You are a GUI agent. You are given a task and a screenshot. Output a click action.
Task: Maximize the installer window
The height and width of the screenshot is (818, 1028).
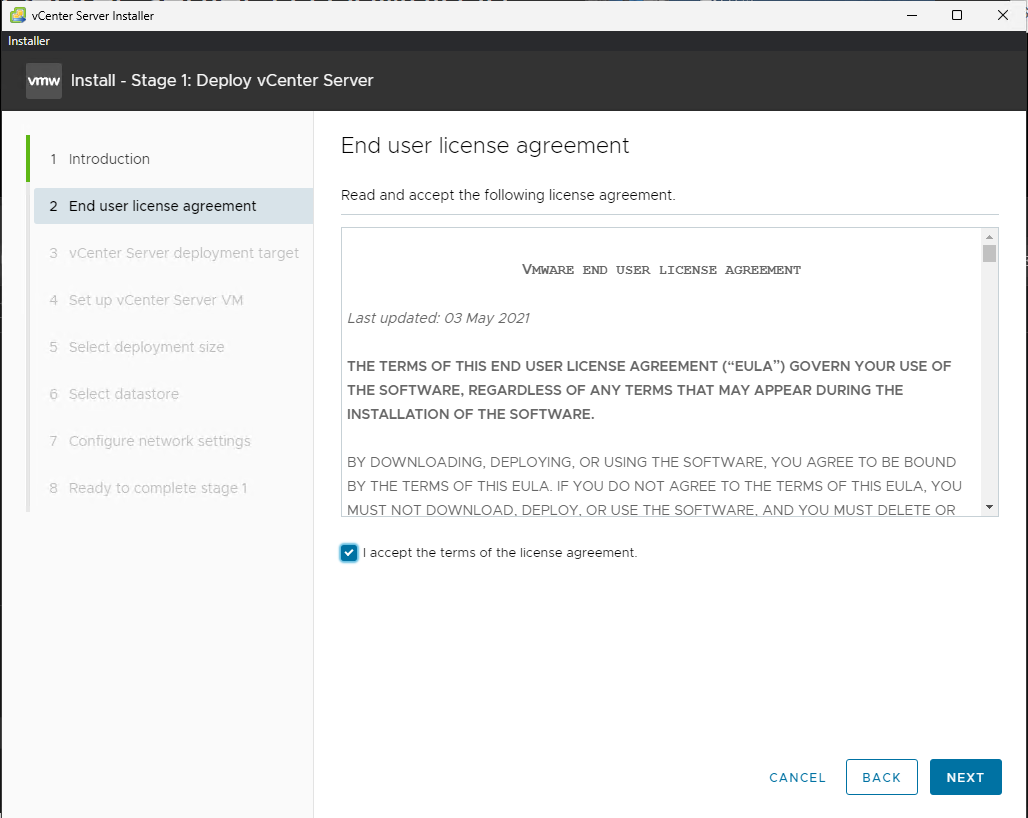(x=957, y=15)
